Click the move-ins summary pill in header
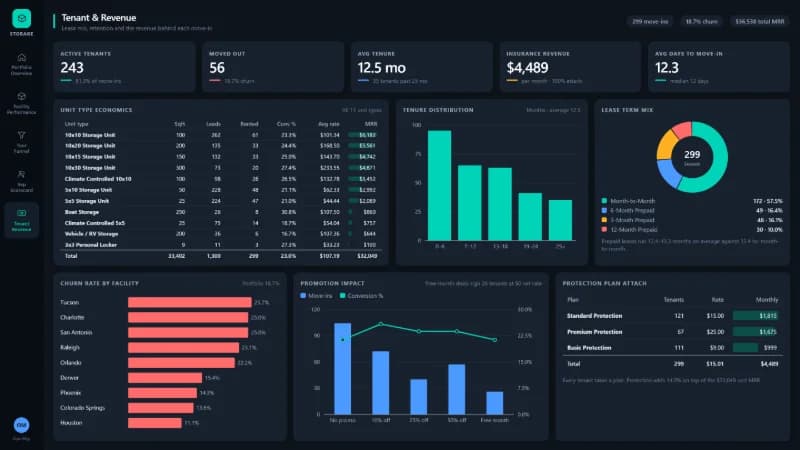 pos(650,21)
